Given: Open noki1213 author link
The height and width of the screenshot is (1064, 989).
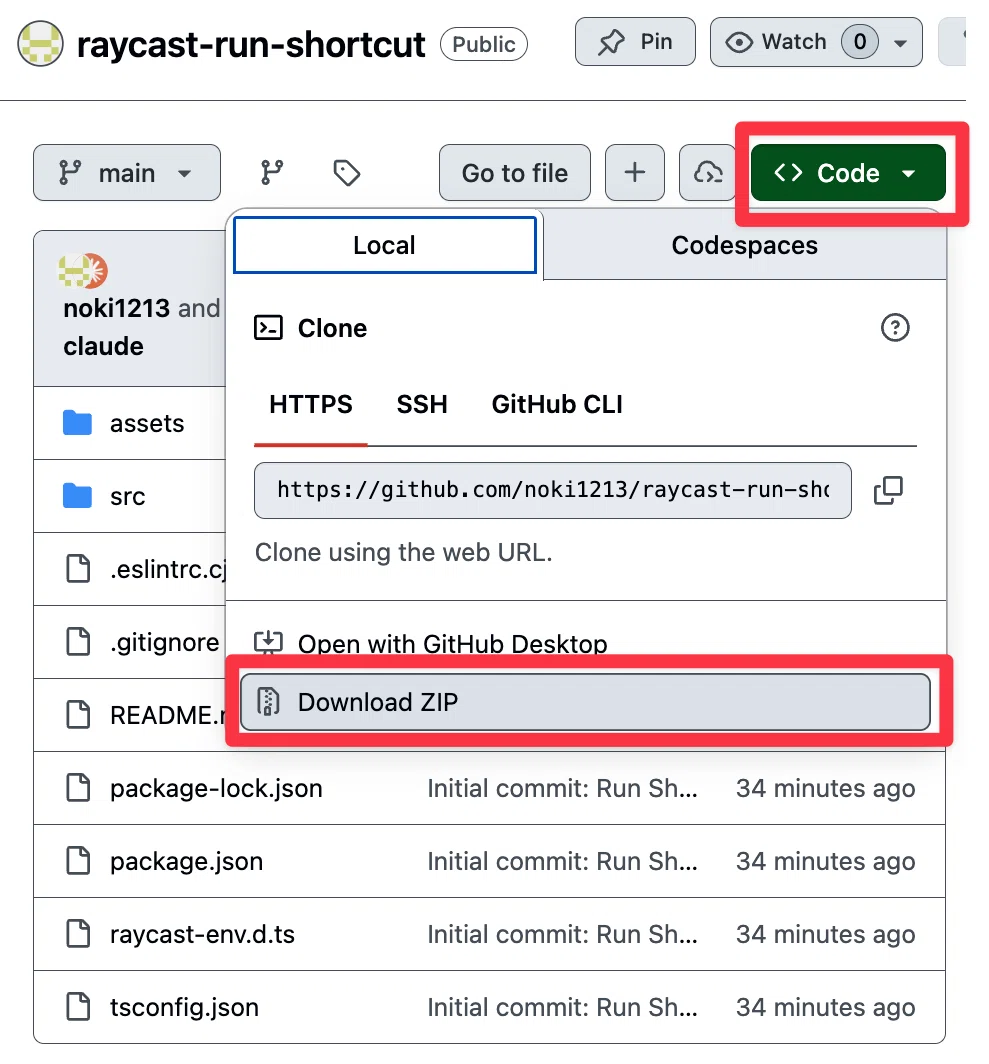Looking at the screenshot, I should [x=117, y=308].
